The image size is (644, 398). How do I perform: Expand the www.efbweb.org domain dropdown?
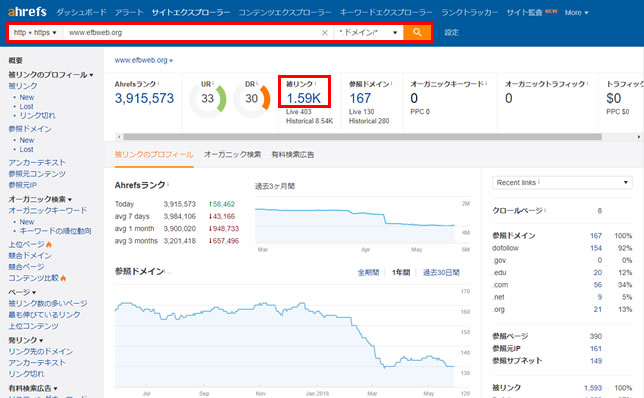pyautogui.click(x=143, y=60)
